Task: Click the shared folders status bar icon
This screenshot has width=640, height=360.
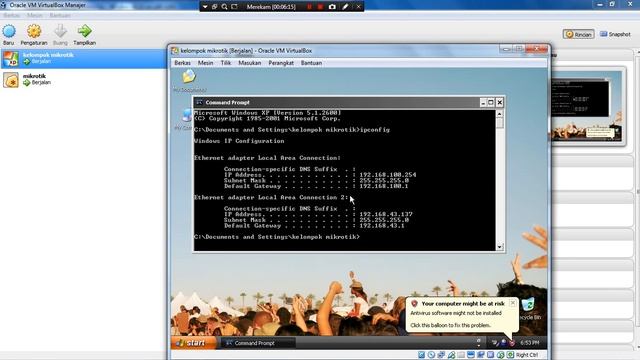Action: (461, 355)
